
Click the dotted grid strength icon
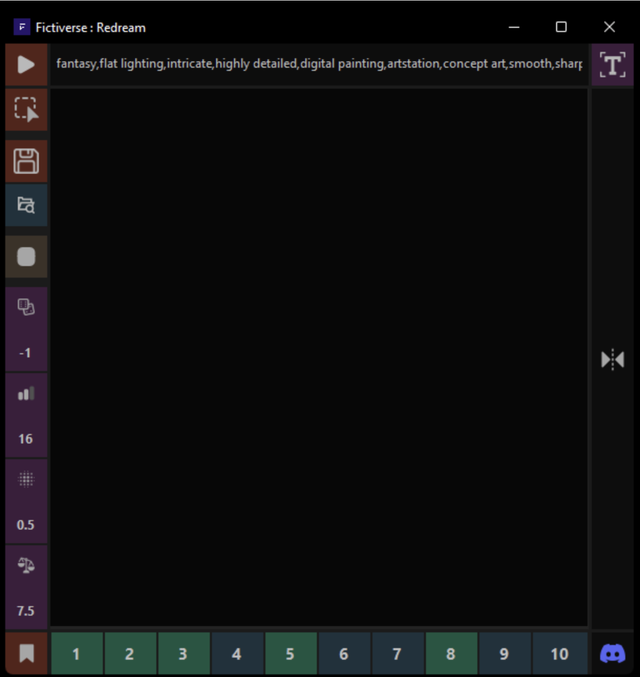pyautogui.click(x=26, y=480)
